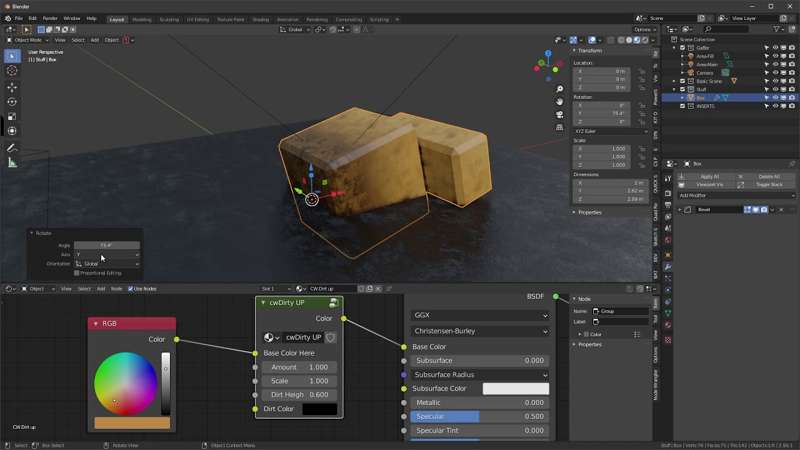The height and width of the screenshot is (450, 800).
Task: Open the Object Mode dropdown
Action: click(29, 40)
